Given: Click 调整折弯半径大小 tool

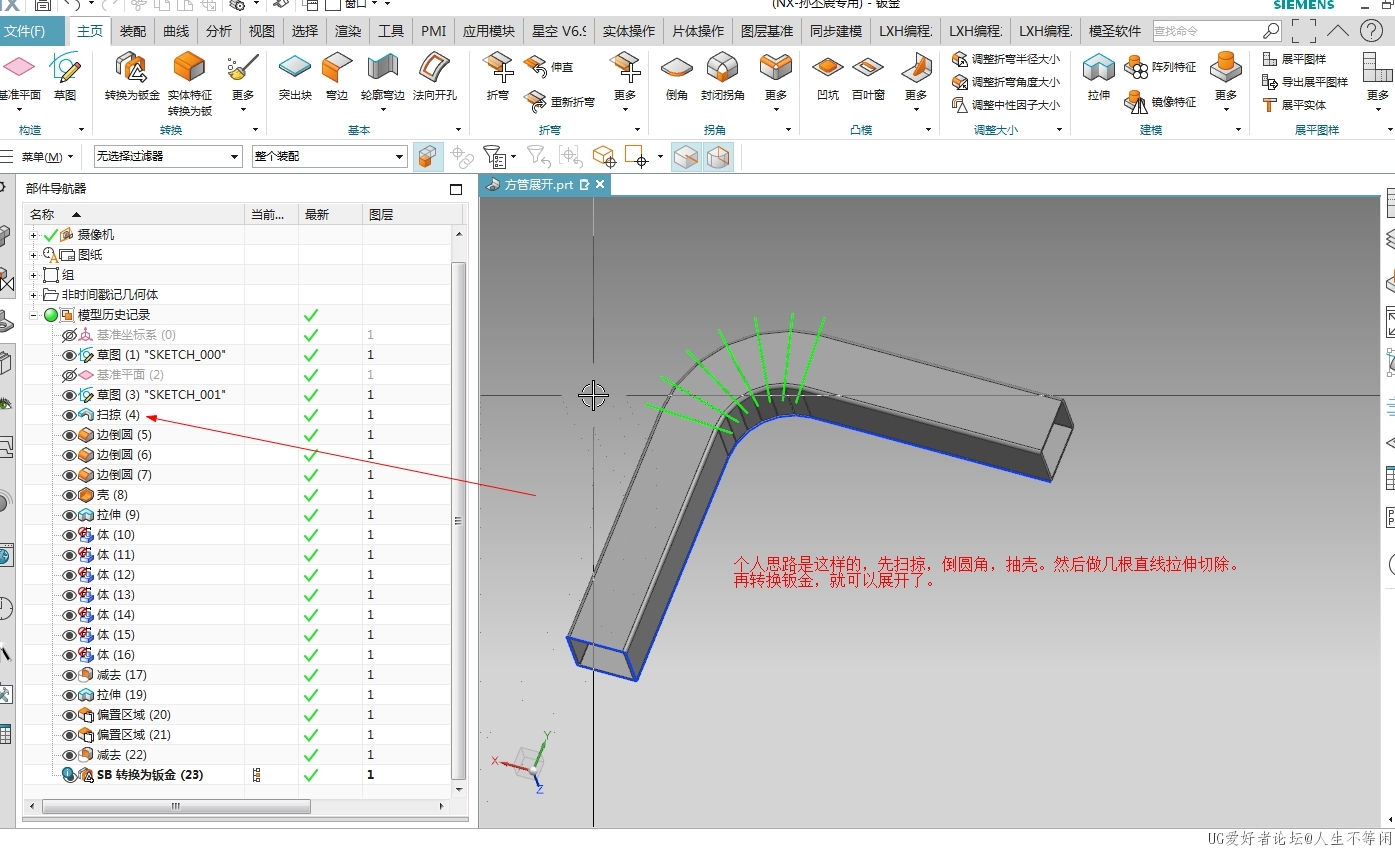Looking at the screenshot, I should [1006, 59].
